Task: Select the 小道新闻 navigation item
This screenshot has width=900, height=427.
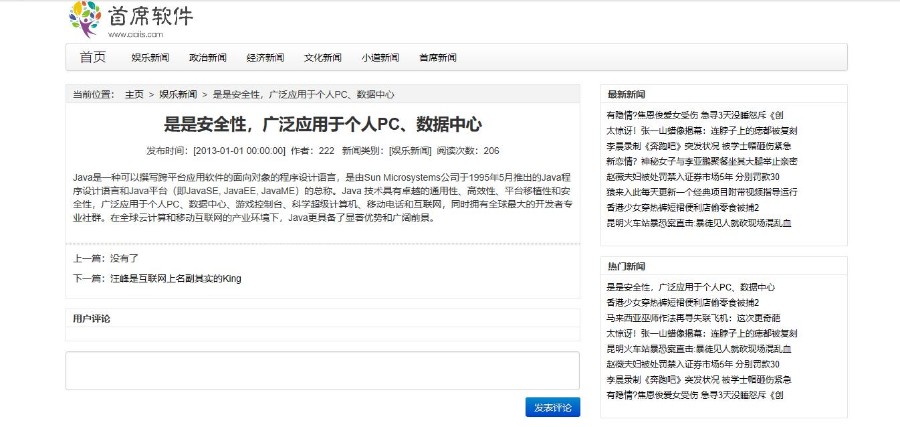Action: coord(380,57)
